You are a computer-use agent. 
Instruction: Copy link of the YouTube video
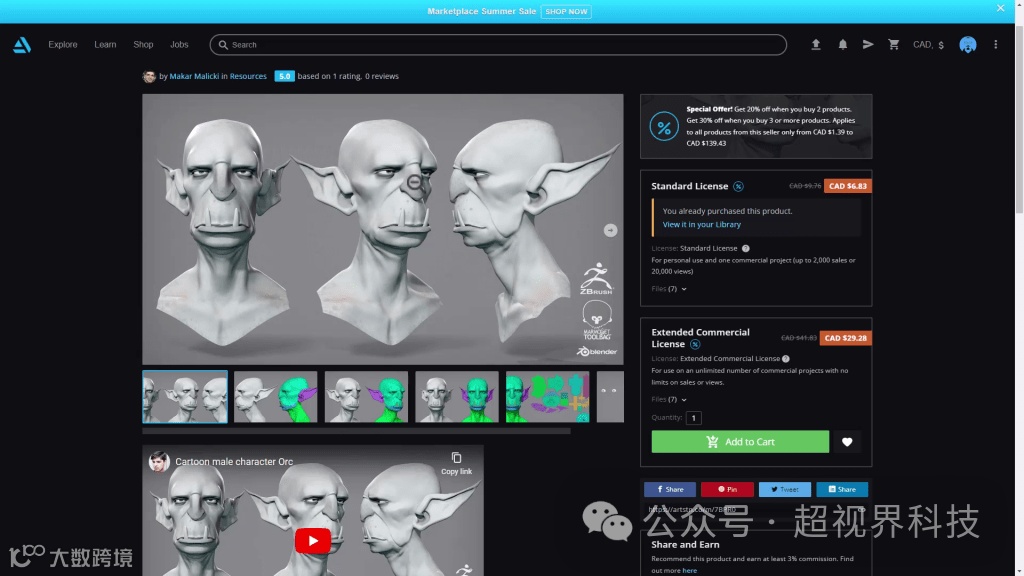pyautogui.click(x=456, y=464)
